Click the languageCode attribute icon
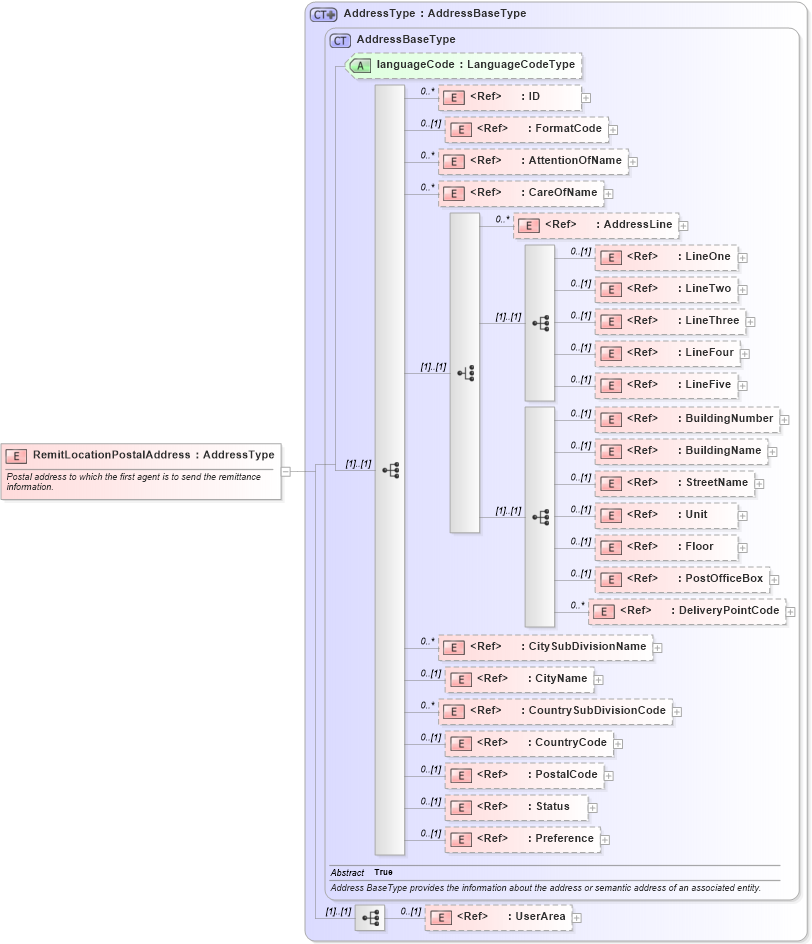Viewport: 812px width, 944px height. tap(360, 64)
